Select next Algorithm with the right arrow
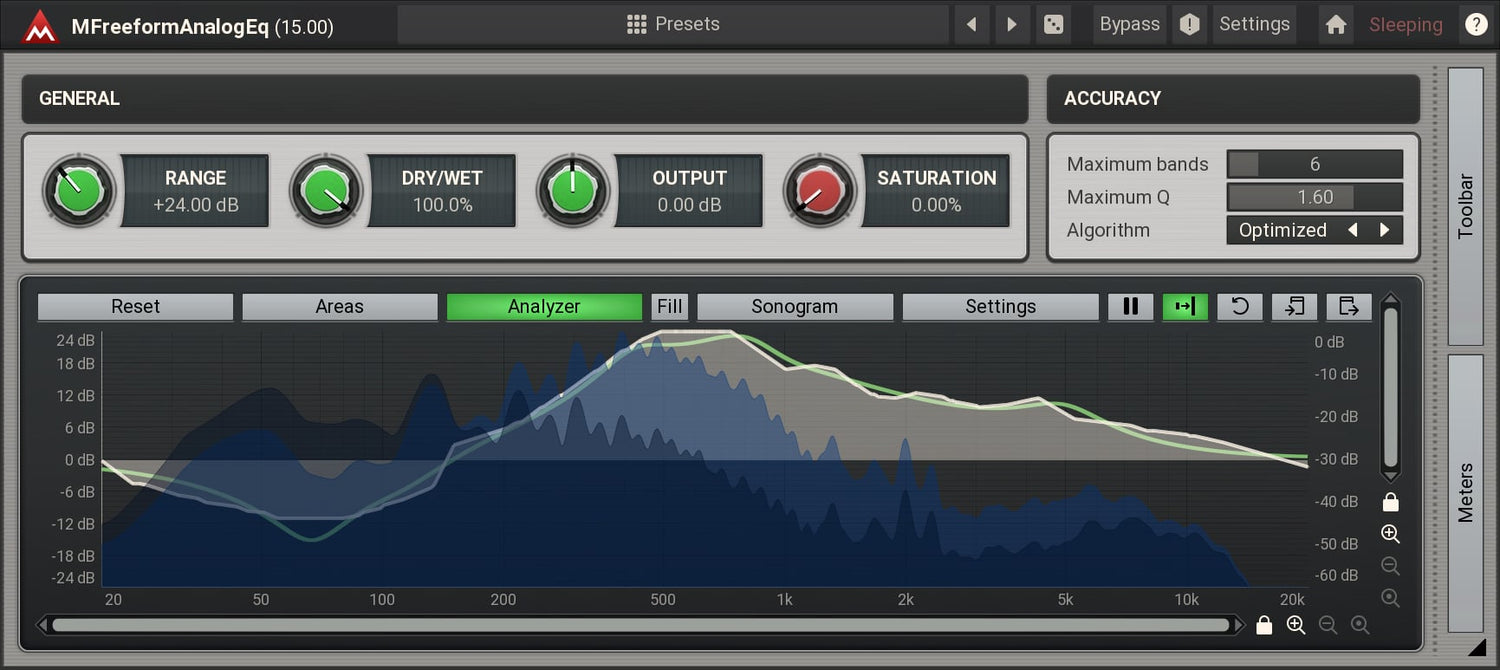 pyautogui.click(x=1385, y=230)
